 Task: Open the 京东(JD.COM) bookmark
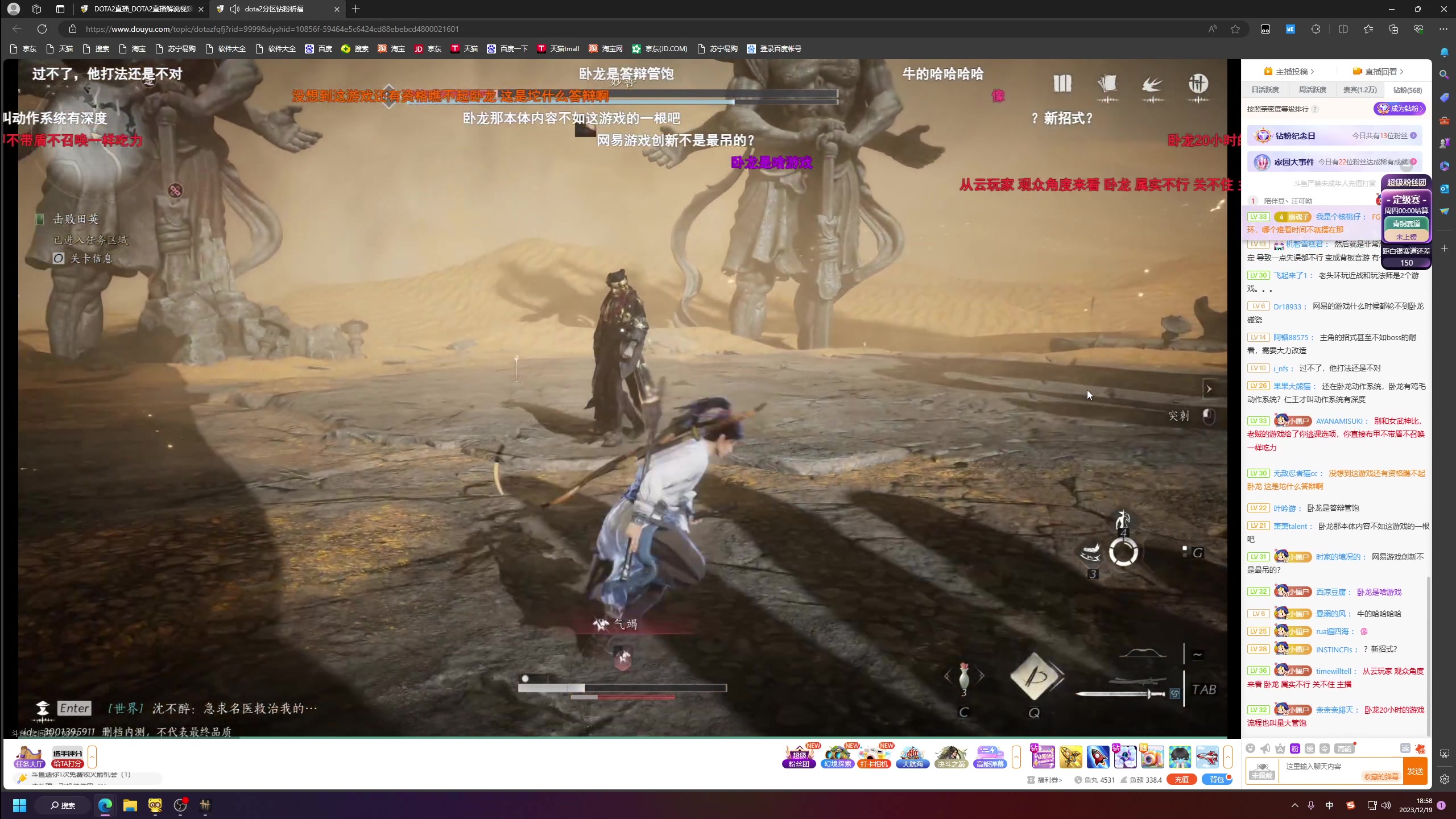pyautogui.click(x=660, y=49)
